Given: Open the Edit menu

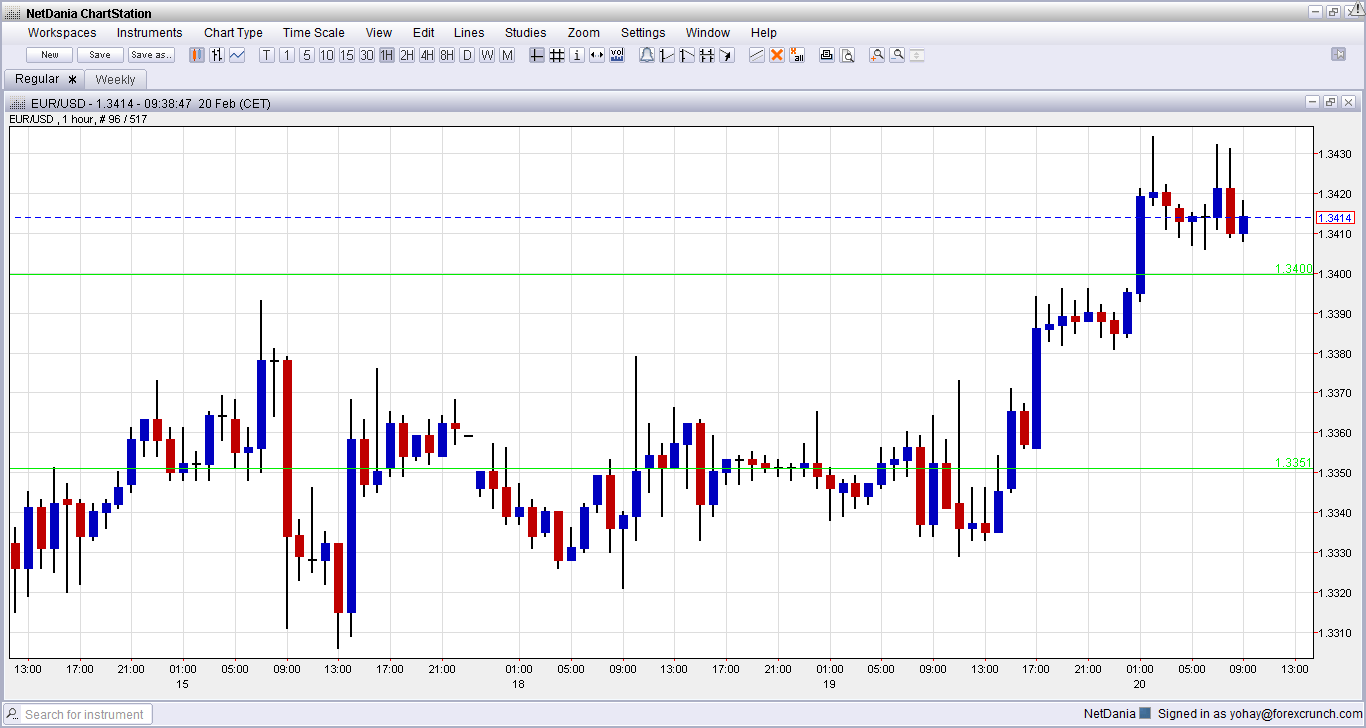Looking at the screenshot, I should click(423, 33).
